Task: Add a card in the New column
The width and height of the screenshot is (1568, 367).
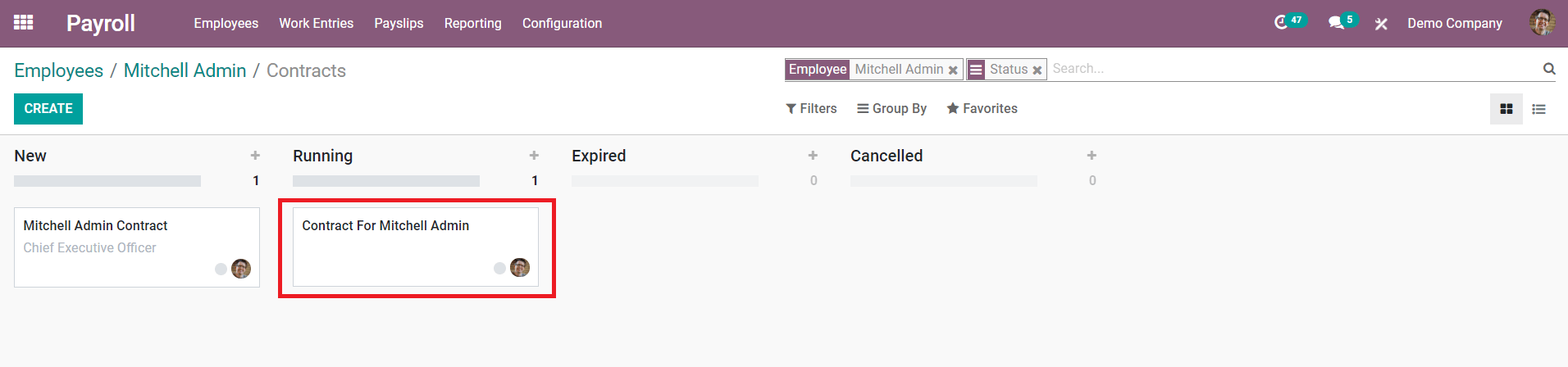Action: 255,156
